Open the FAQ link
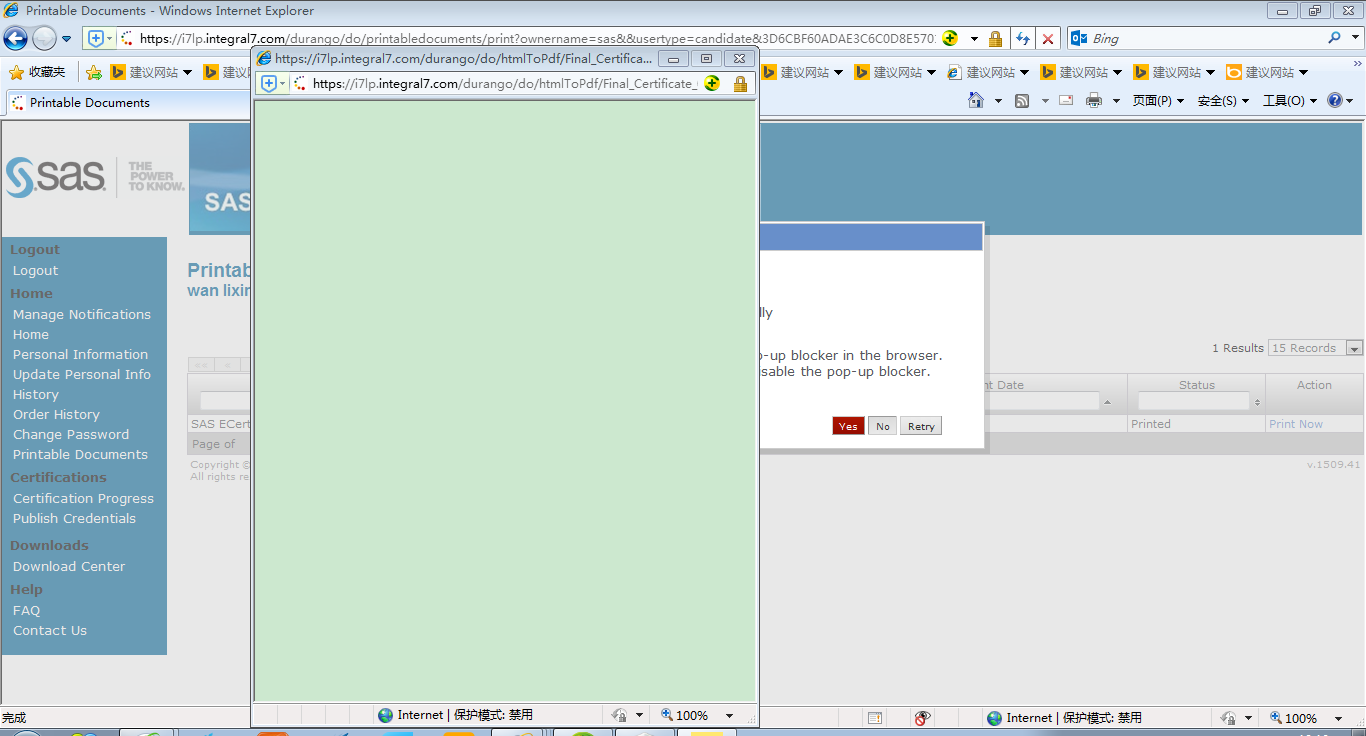Screen dimensions: 1366x736 point(26,610)
